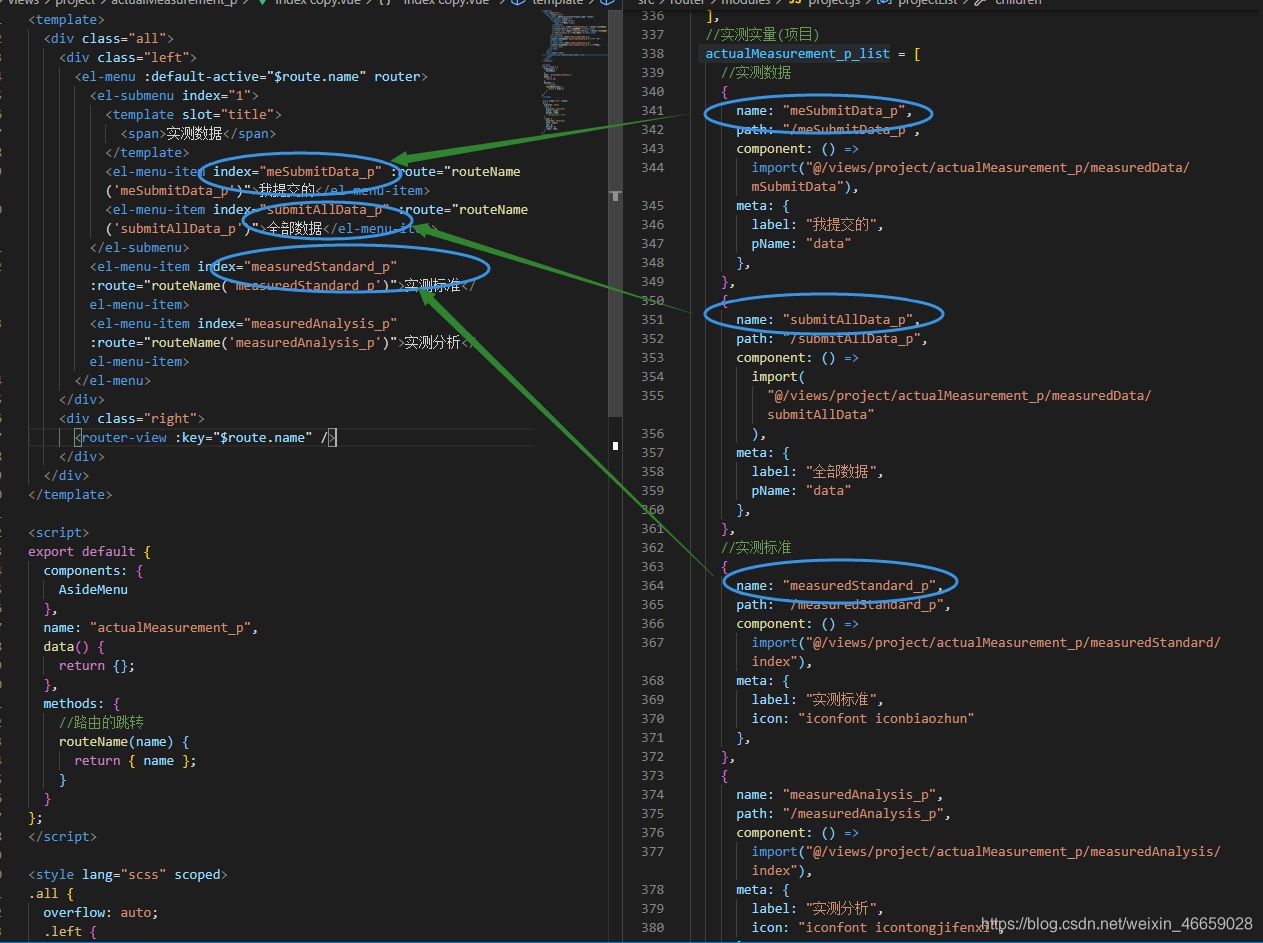Click the //实测数据 comment on line 339

coord(756,72)
